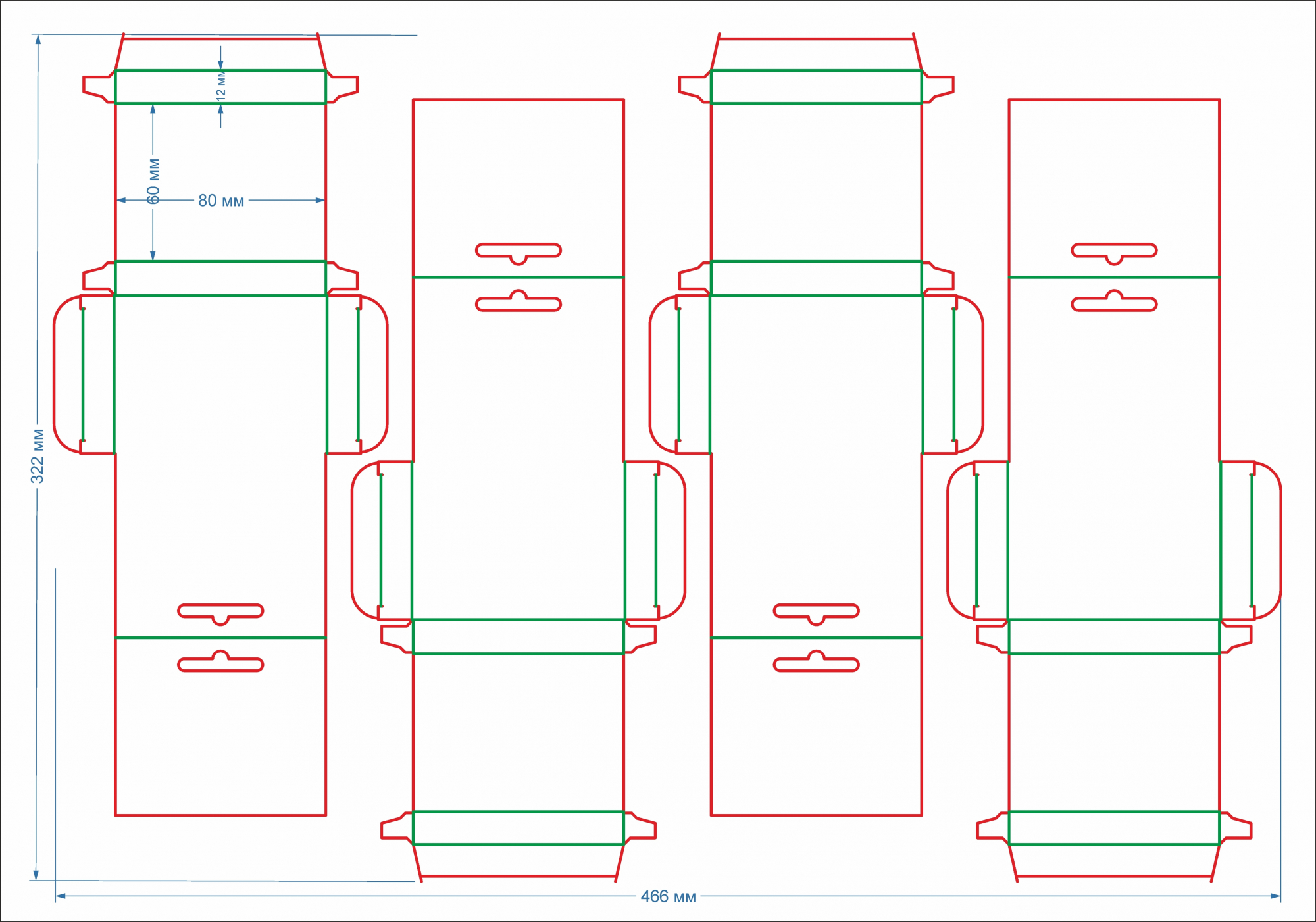The width and height of the screenshot is (1316, 922).
Task: Click the 466 мм width dimension label
Action: point(668,896)
